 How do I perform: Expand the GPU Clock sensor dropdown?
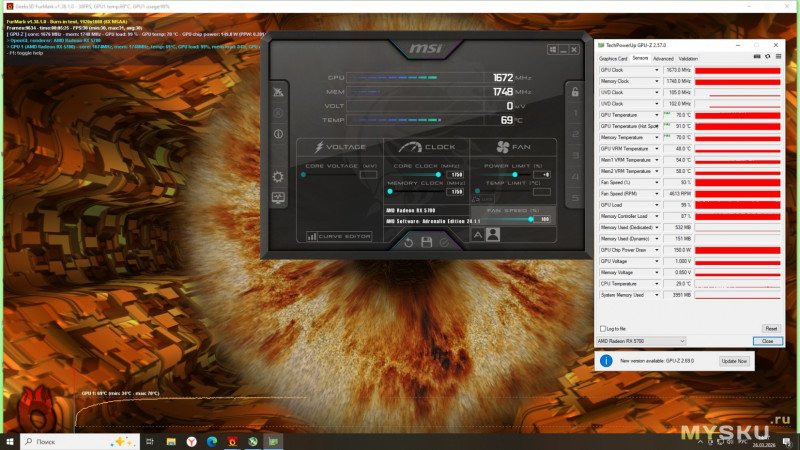(657, 70)
